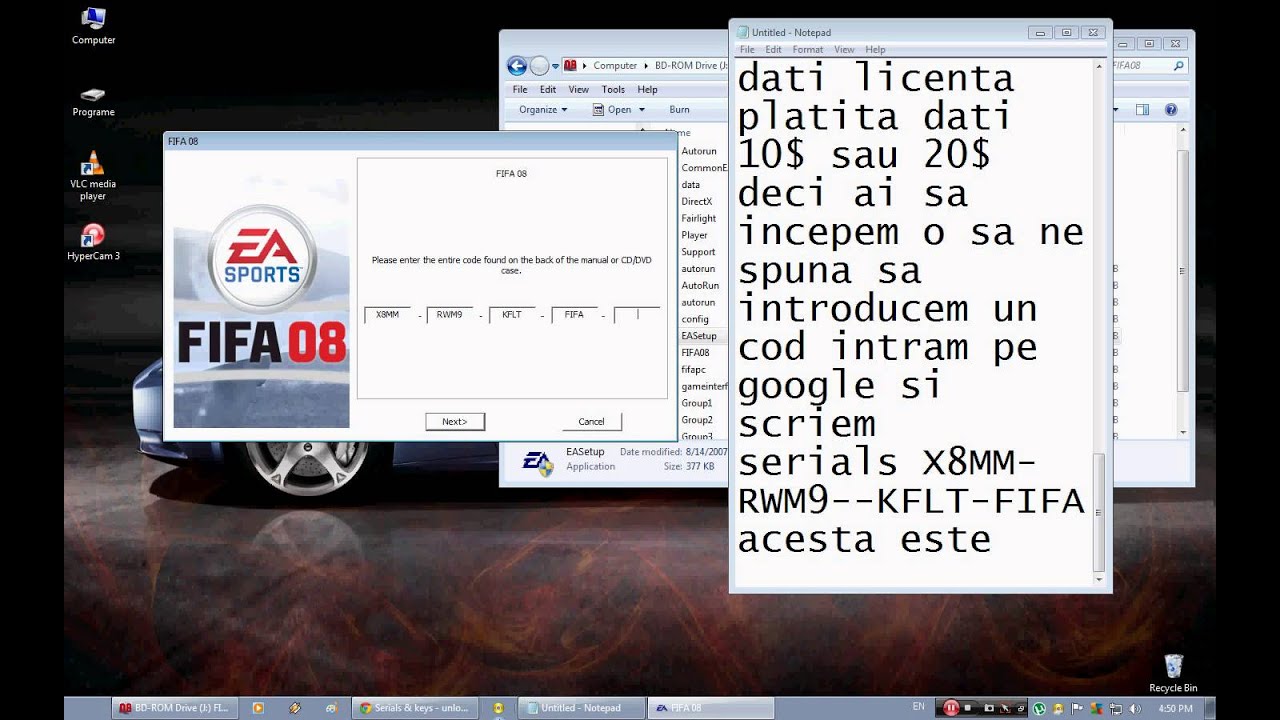Click Next> in the FIFA 08 installer
Screen dimensions: 1280x720
(455, 421)
